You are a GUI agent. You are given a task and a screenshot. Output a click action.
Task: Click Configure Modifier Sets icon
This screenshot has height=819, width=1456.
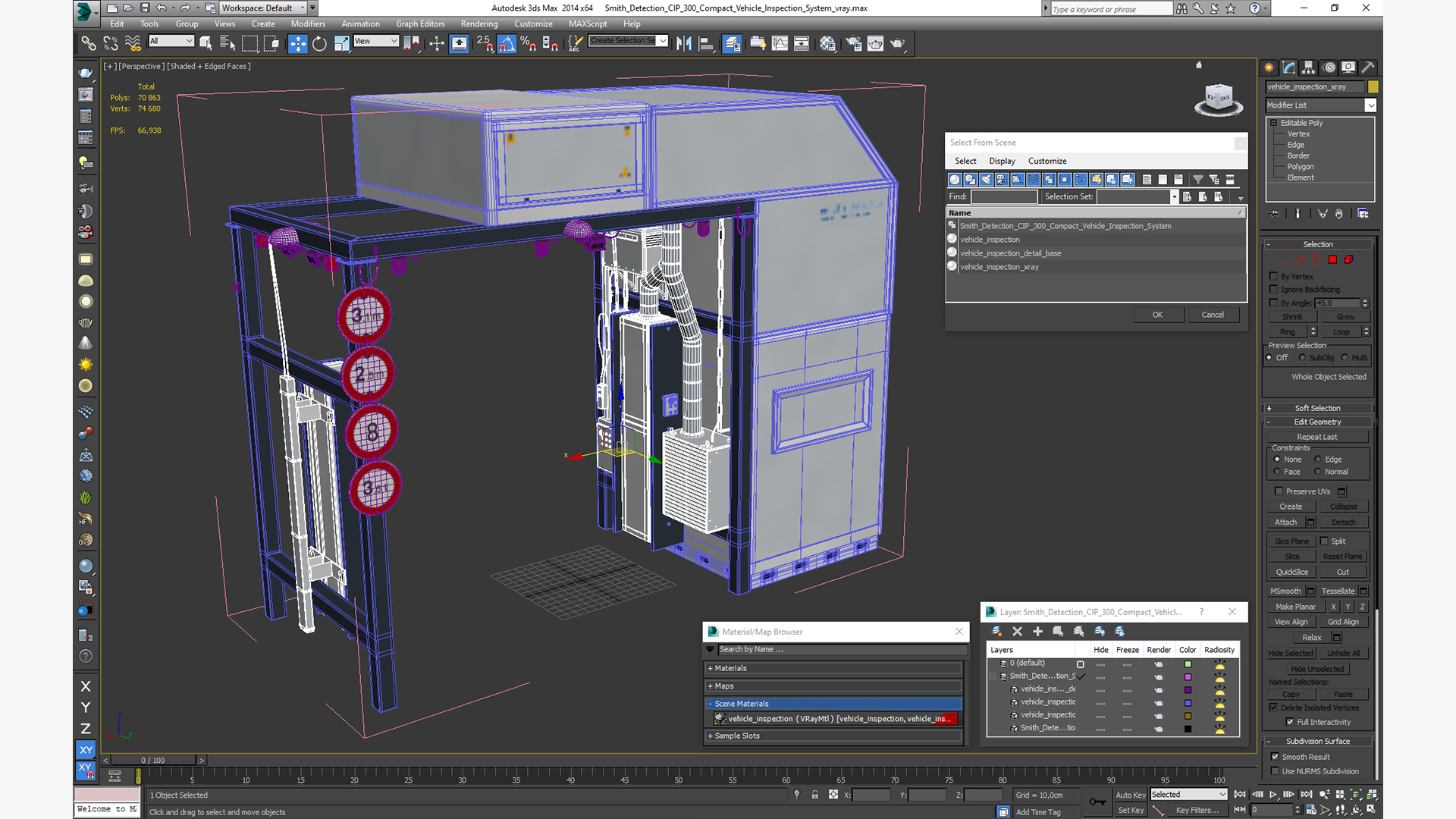click(x=1363, y=214)
